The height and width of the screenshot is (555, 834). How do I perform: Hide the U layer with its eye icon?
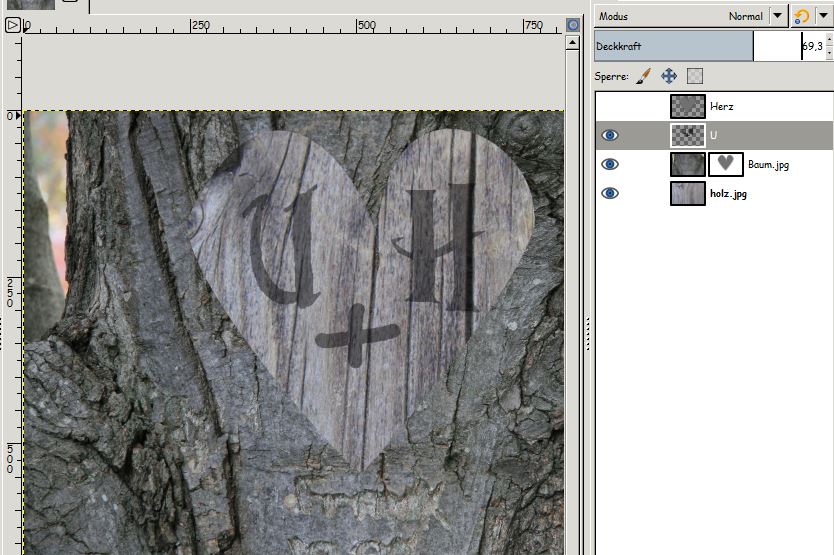610,135
